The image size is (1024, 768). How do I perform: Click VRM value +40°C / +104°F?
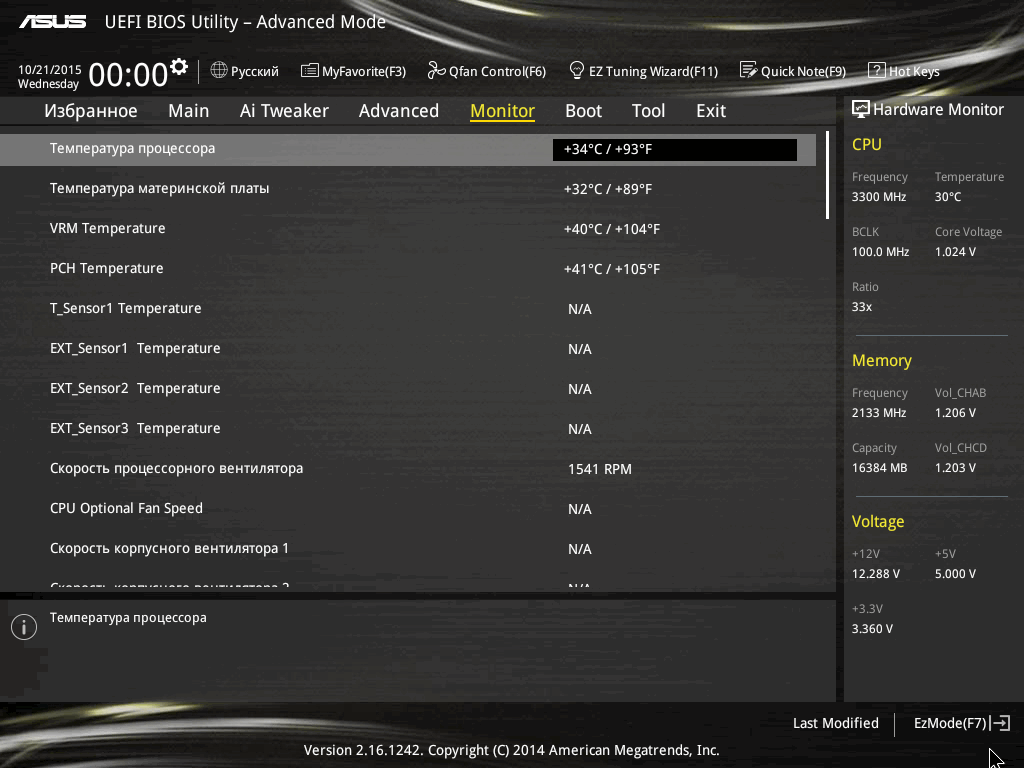coord(612,229)
